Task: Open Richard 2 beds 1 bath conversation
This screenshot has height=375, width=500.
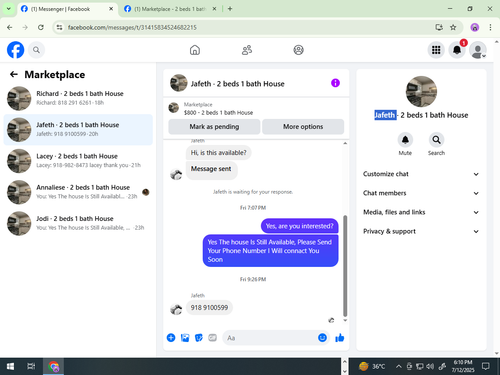Action: pos(78,98)
